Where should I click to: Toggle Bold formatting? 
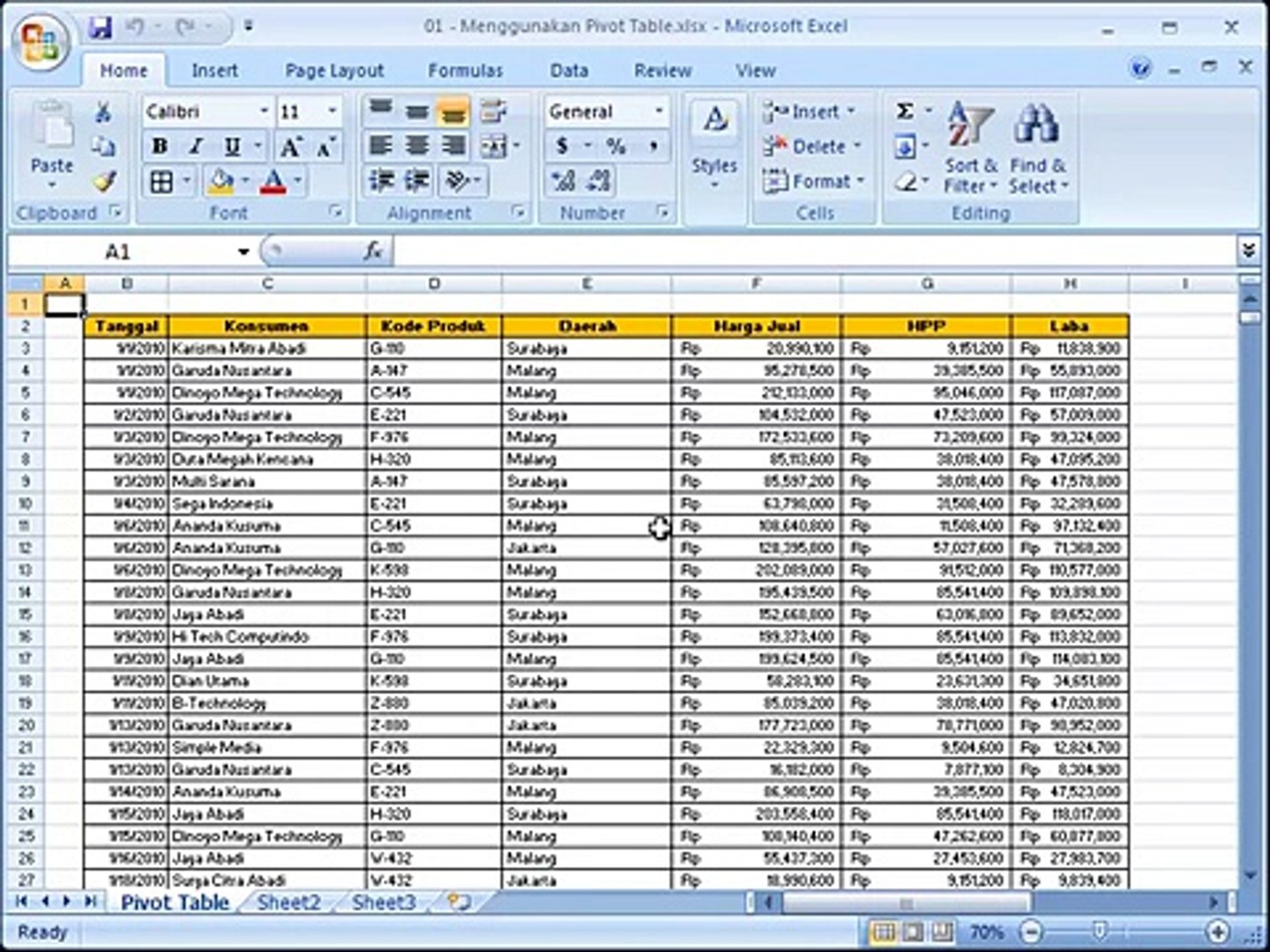click(160, 146)
